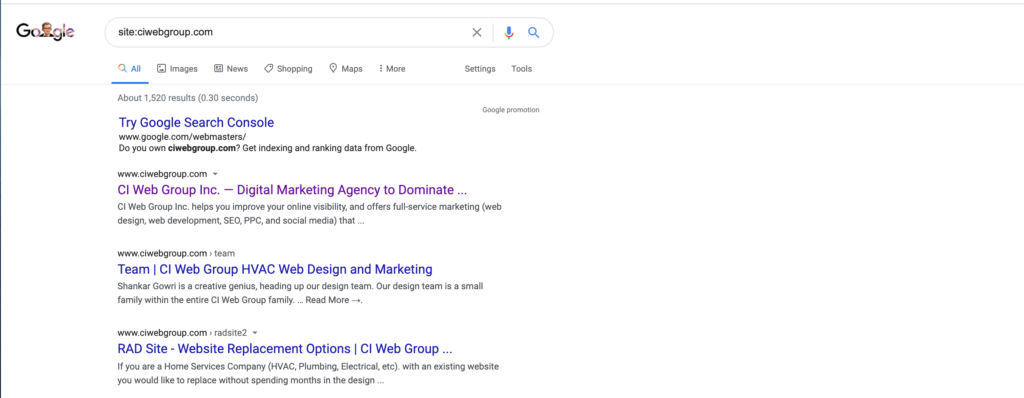Open CI Web Group Inc. Digital Marketing result
Viewport: 1024px width, 398px height.
292,190
